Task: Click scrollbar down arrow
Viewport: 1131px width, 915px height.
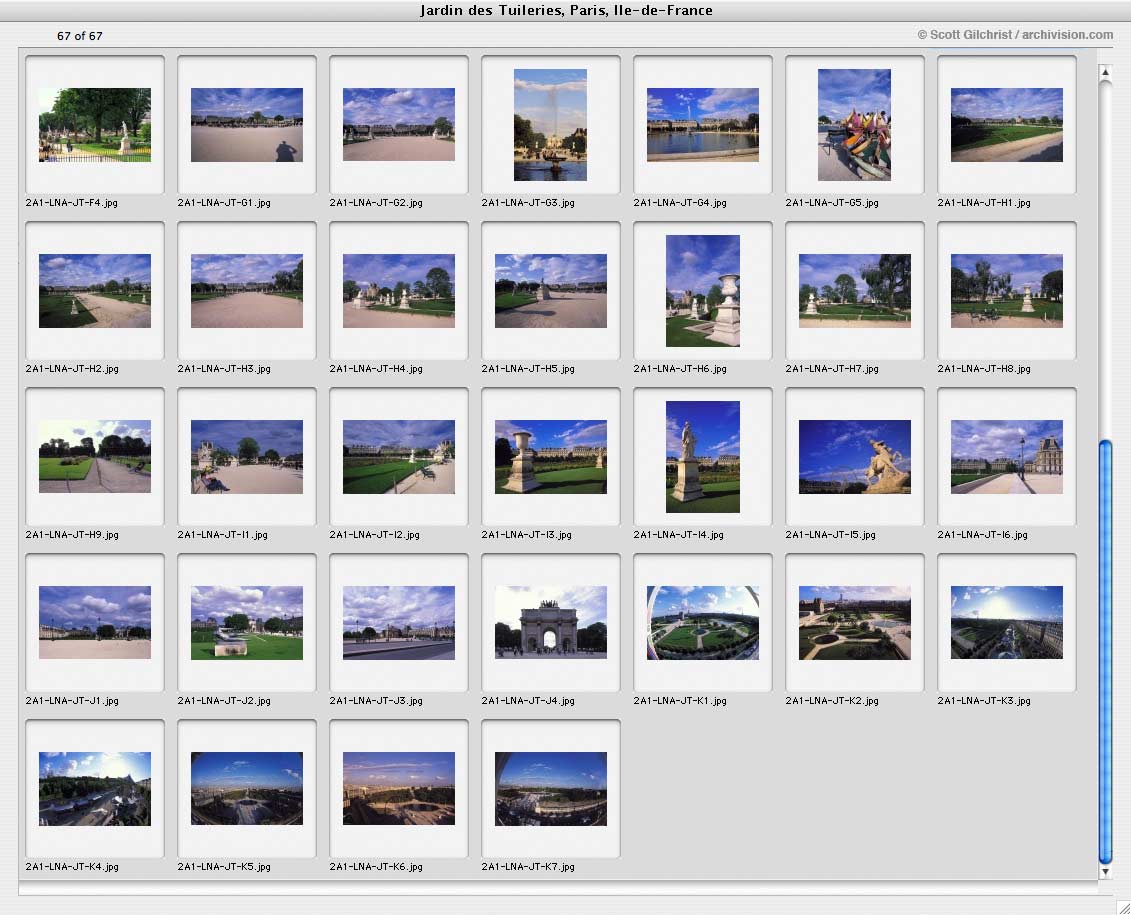Action: [1105, 872]
